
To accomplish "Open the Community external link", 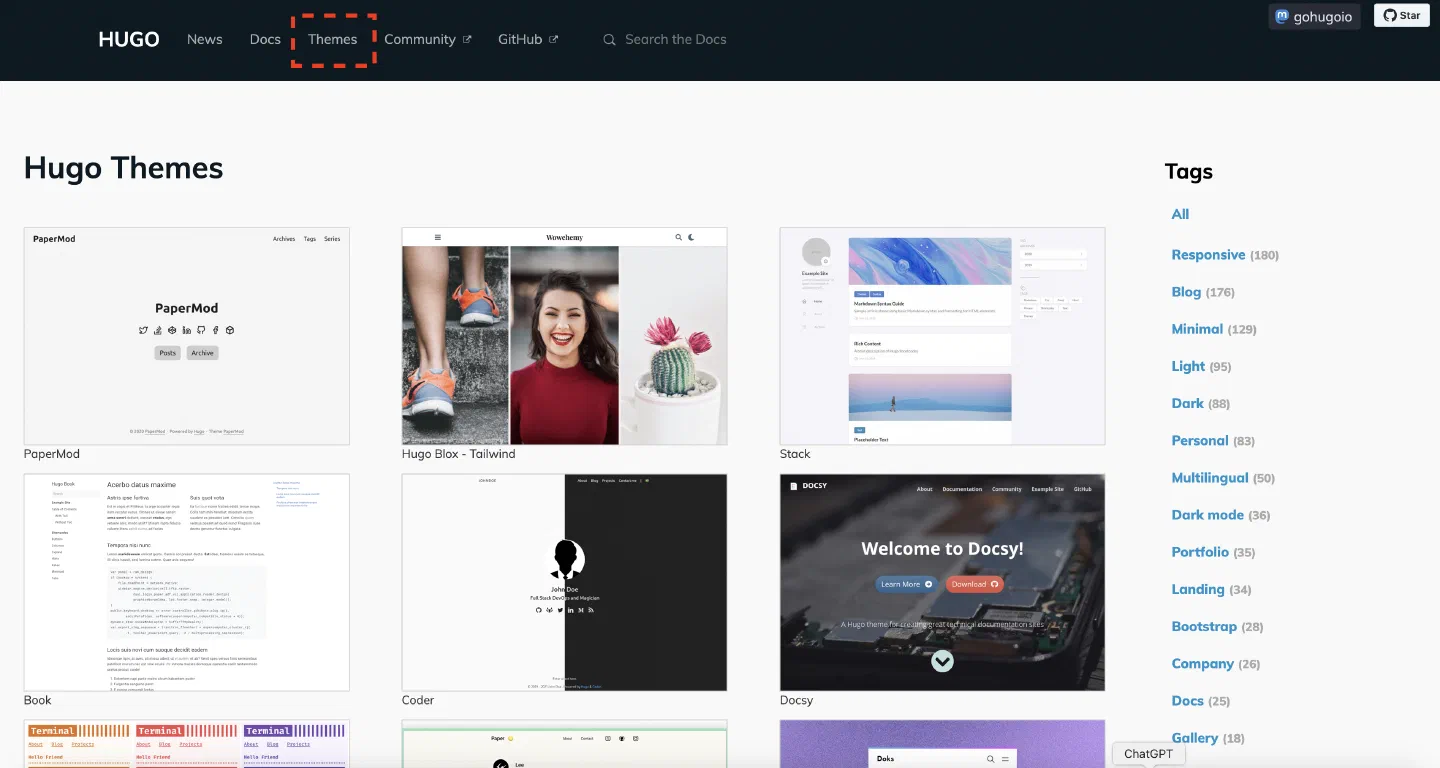I will 428,40.
